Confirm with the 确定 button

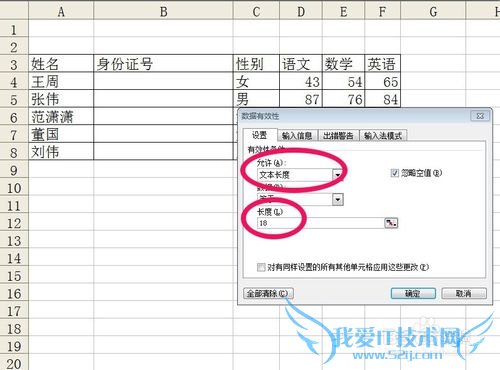413,294
